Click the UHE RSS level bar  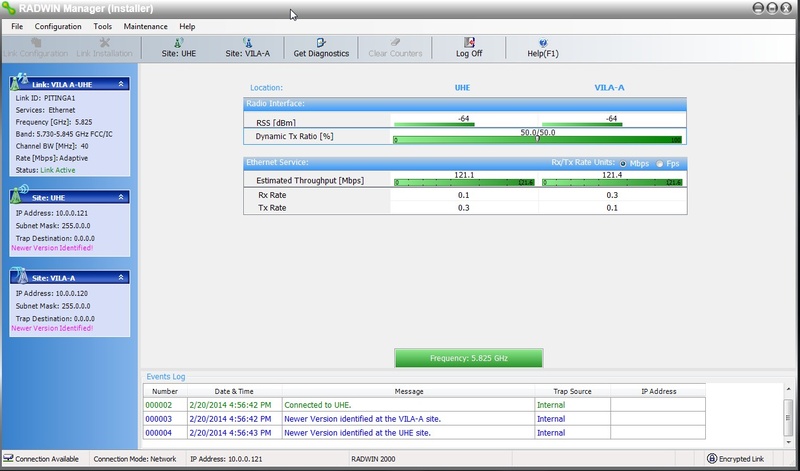click(434, 124)
